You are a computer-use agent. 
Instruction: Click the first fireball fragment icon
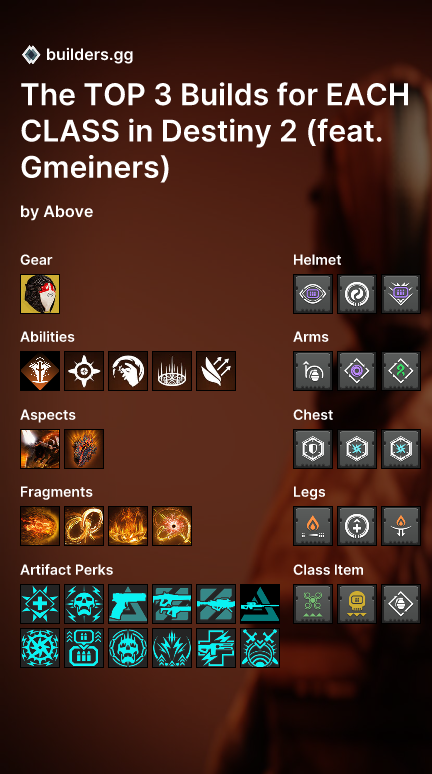point(40,526)
